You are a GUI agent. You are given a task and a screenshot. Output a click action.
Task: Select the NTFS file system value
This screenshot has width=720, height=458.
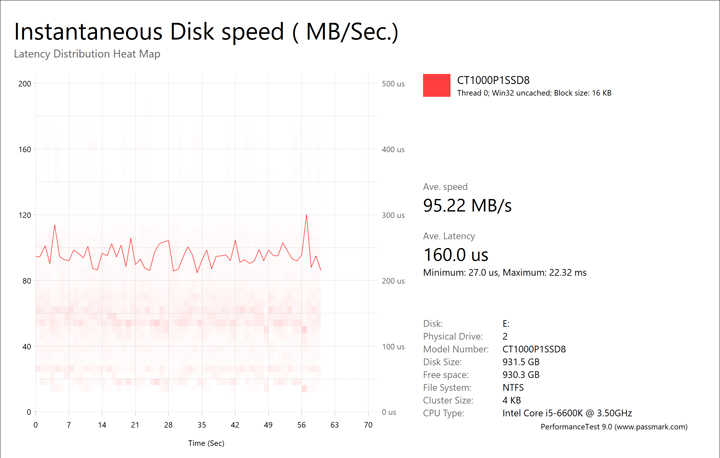512,387
